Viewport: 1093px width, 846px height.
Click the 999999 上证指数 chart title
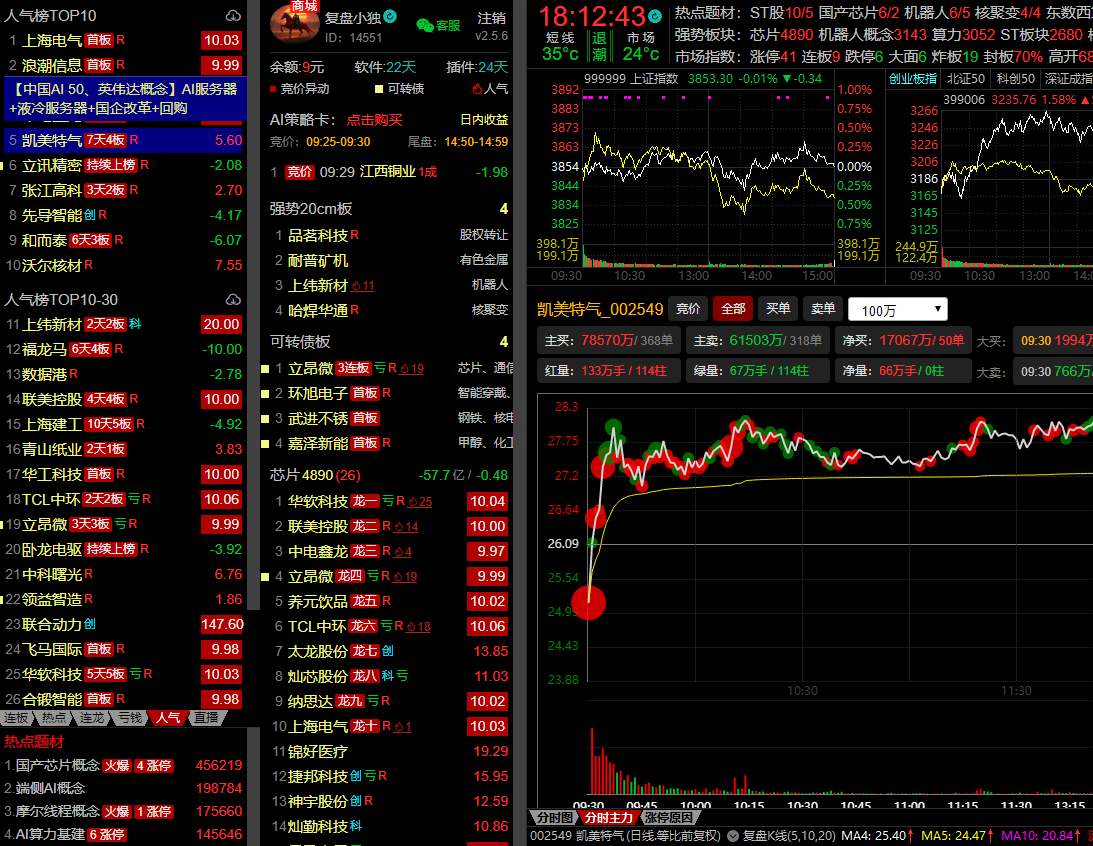(x=631, y=79)
